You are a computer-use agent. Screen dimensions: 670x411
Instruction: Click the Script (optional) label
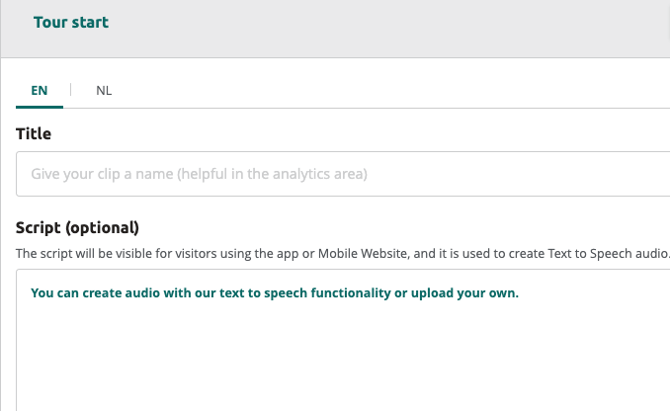(77, 227)
